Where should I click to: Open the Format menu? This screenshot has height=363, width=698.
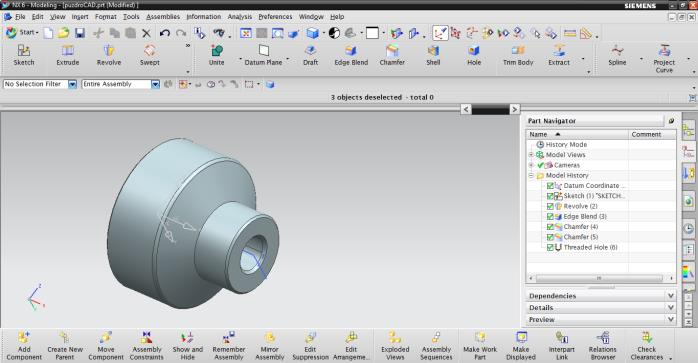click(x=106, y=17)
